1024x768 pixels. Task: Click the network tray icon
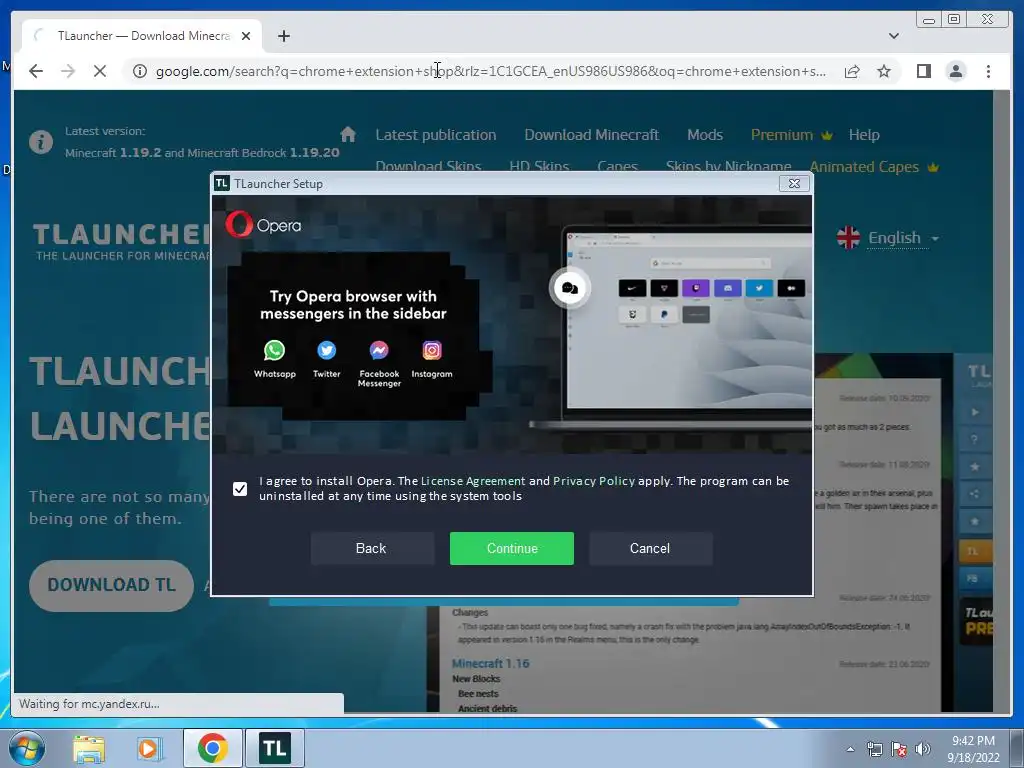(874, 749)
